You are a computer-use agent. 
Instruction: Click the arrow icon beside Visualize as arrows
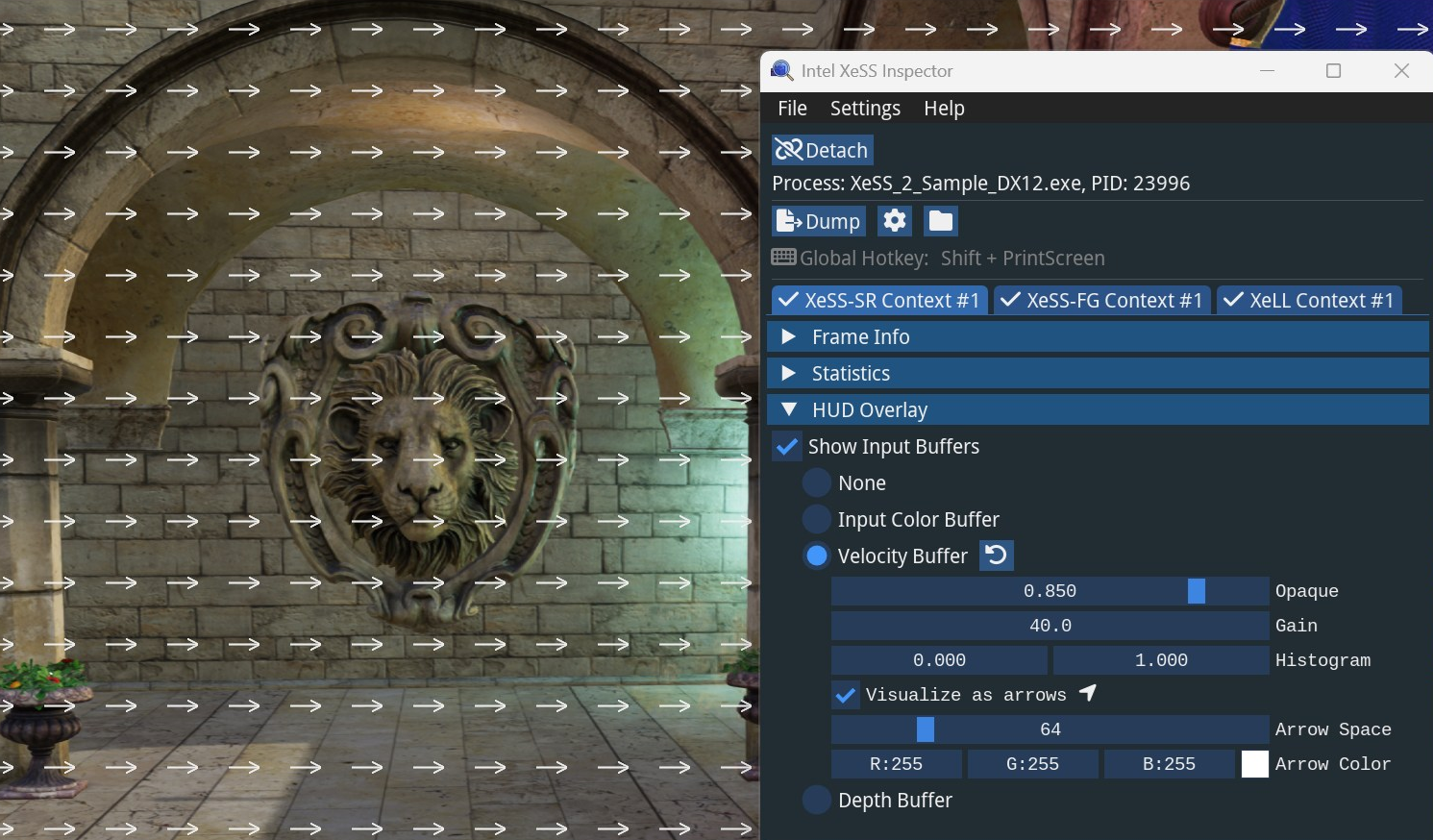point(1088,693)
